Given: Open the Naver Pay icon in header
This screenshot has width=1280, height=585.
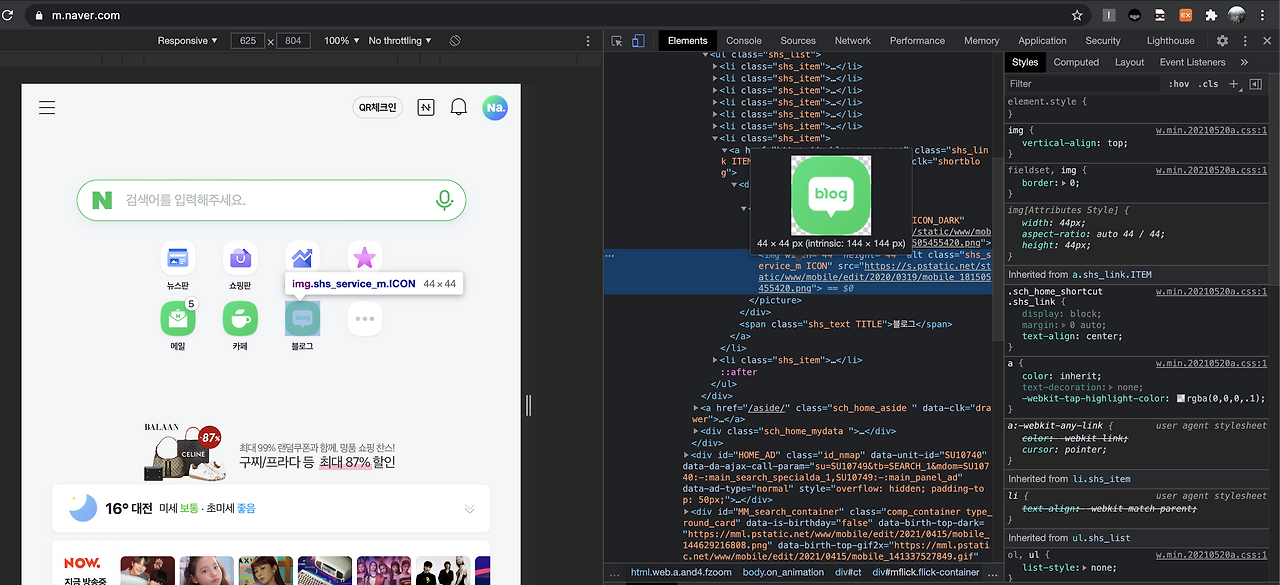Looking at the screenshot, I should 426,107.
